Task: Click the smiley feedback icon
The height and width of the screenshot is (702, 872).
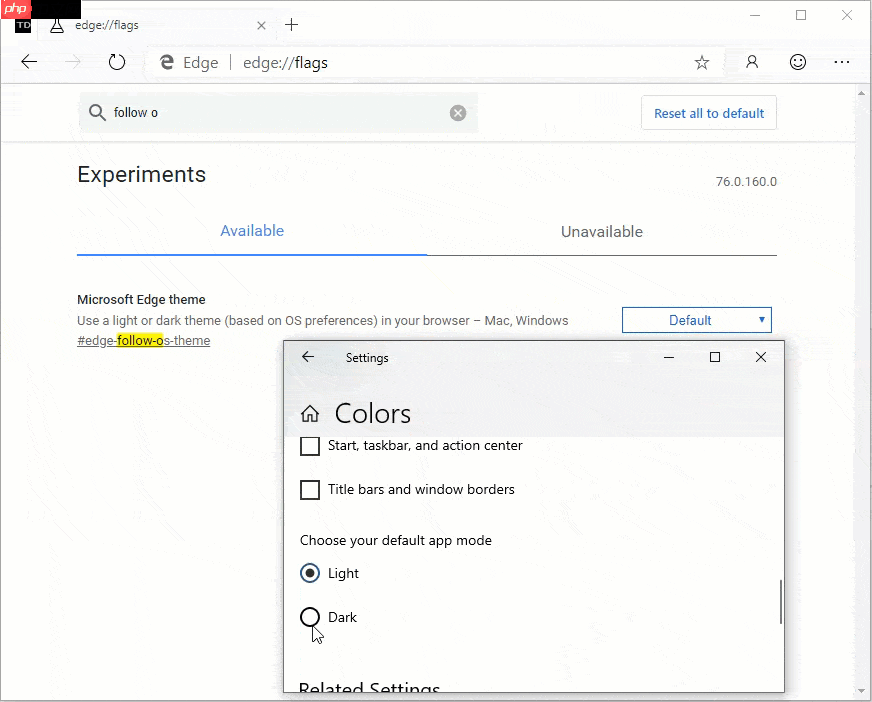Action: [797, 62]
